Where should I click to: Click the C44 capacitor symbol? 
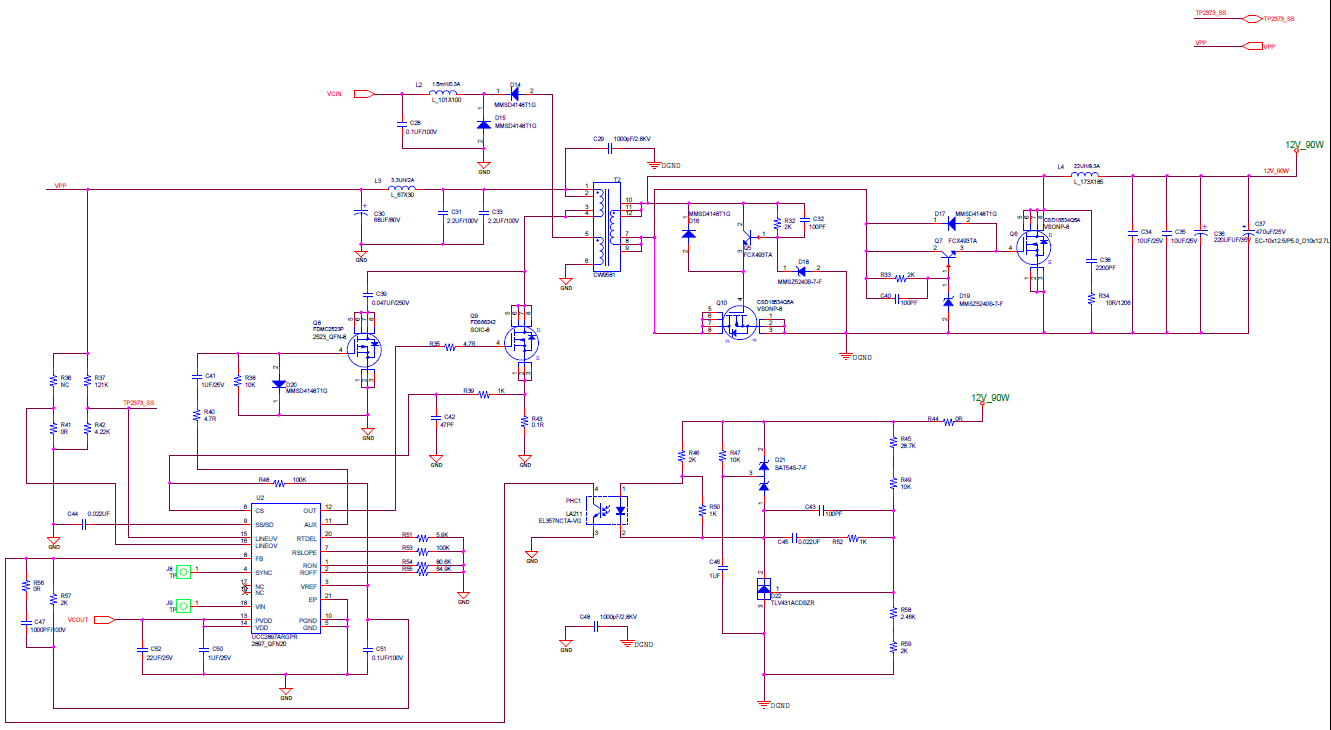pos(84,522)
